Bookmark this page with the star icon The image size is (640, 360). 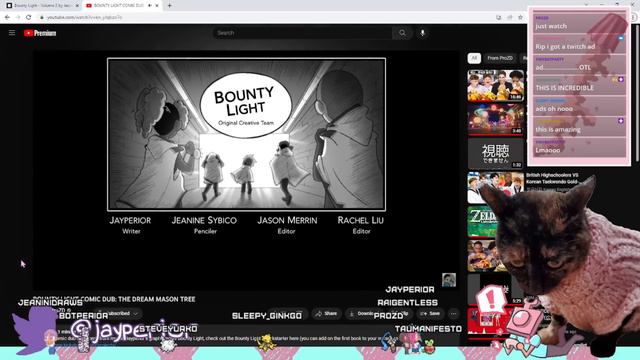coord(520,17)
